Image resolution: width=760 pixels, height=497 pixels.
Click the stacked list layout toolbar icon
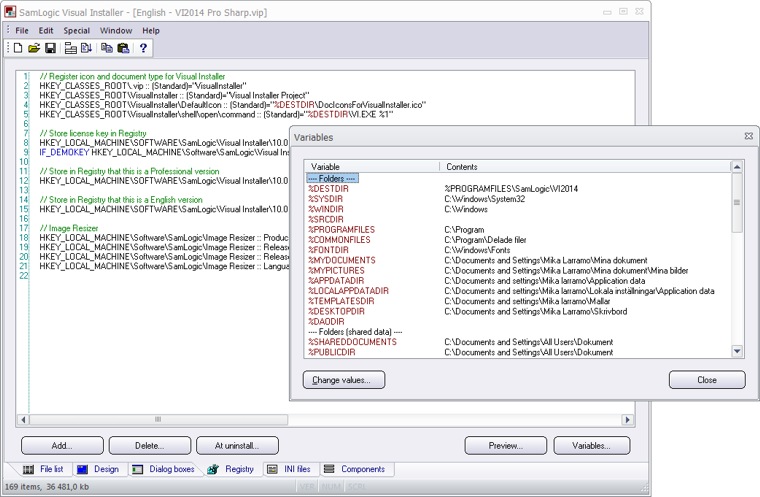pyautogui.click(x=71, y=48)
